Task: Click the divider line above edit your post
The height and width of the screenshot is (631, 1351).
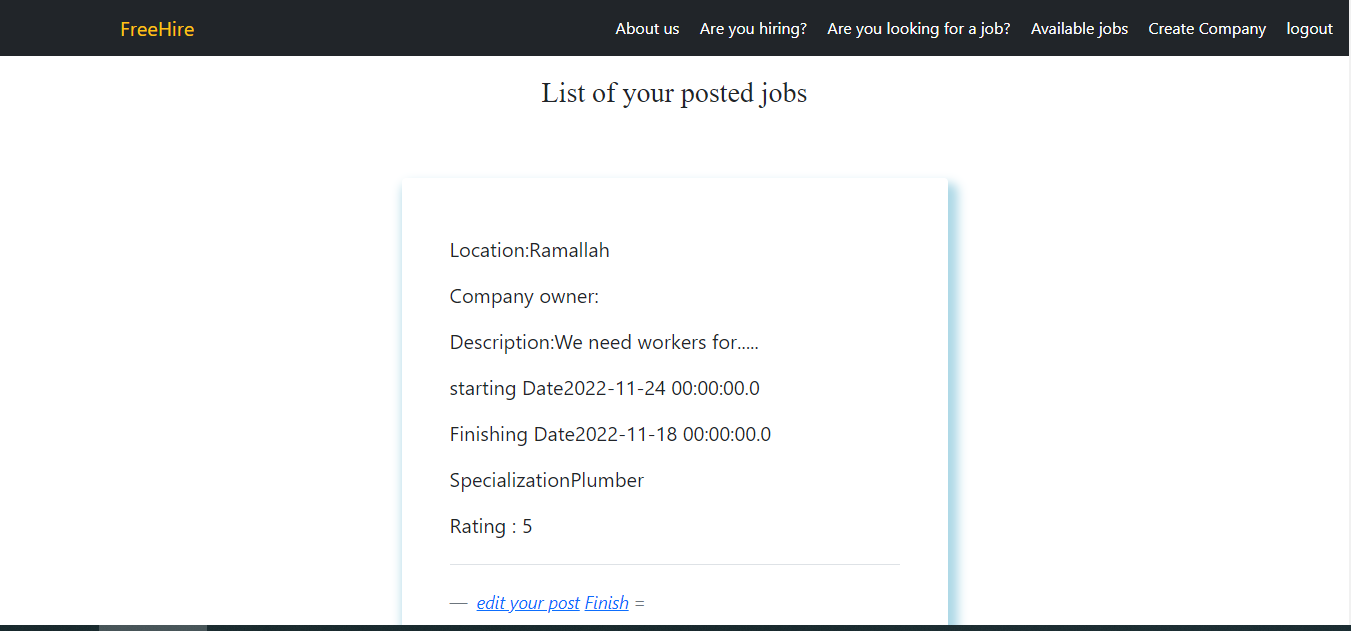Action: tap(674, 562)
